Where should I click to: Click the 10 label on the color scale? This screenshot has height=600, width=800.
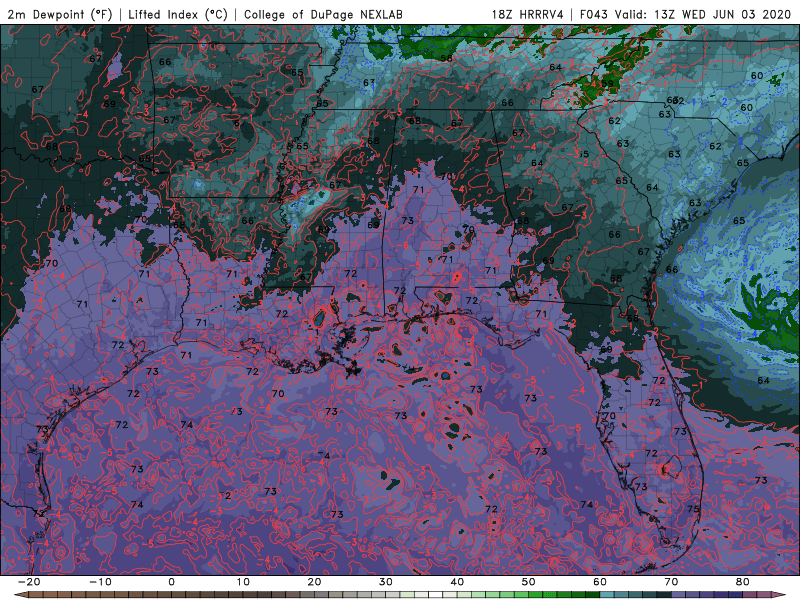pos(243,582)
